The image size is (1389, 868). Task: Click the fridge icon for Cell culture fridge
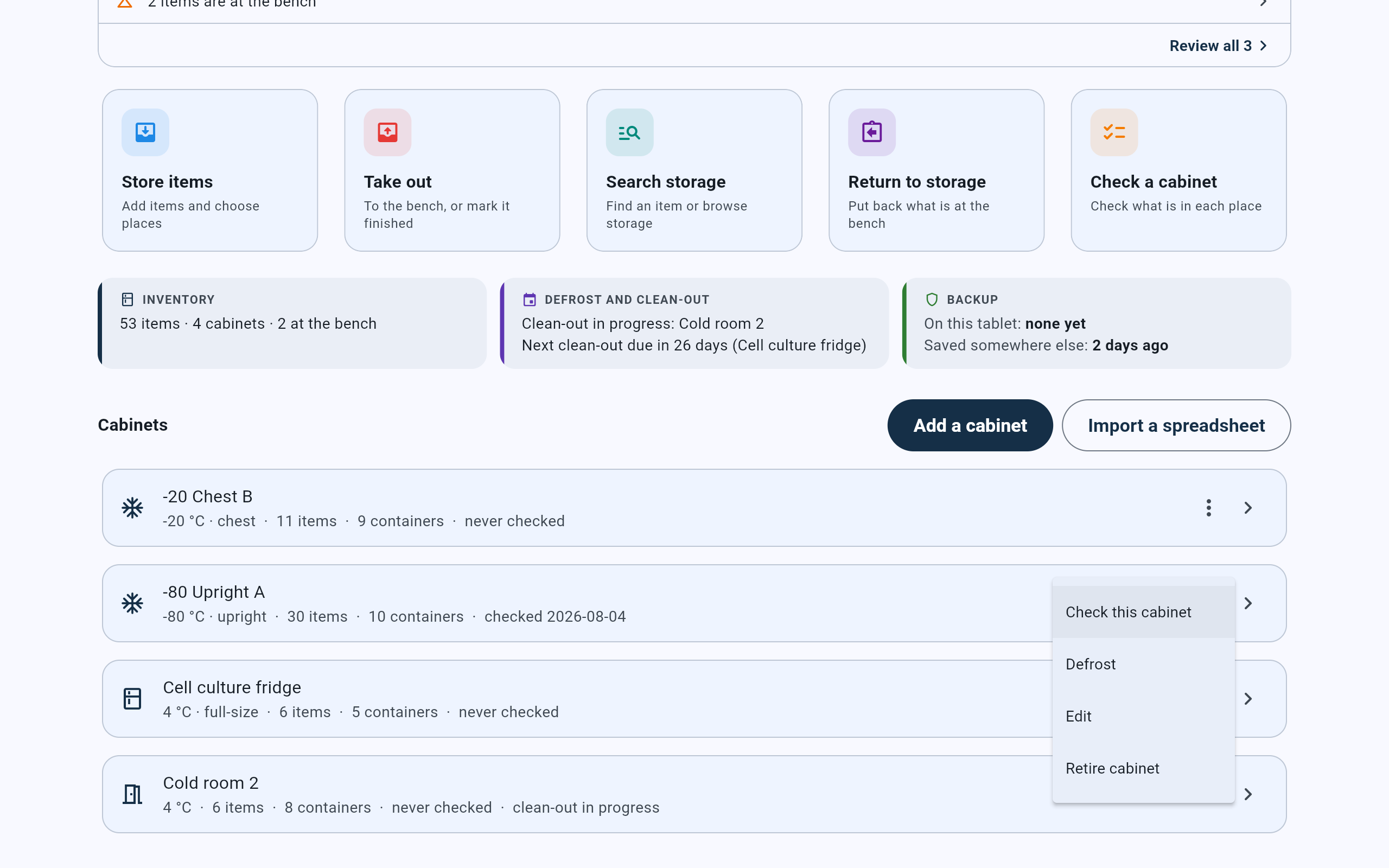[x=132, y=699]
